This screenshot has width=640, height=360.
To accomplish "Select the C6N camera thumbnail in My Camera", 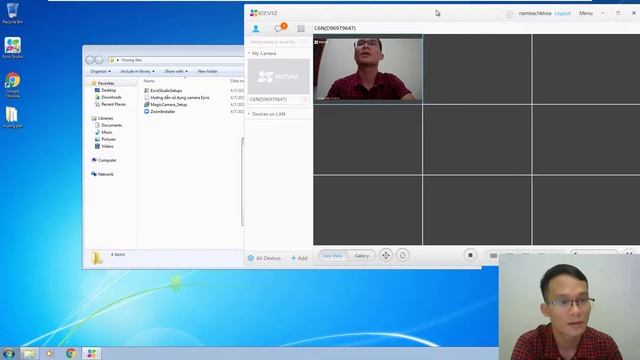I will (279, 77).
